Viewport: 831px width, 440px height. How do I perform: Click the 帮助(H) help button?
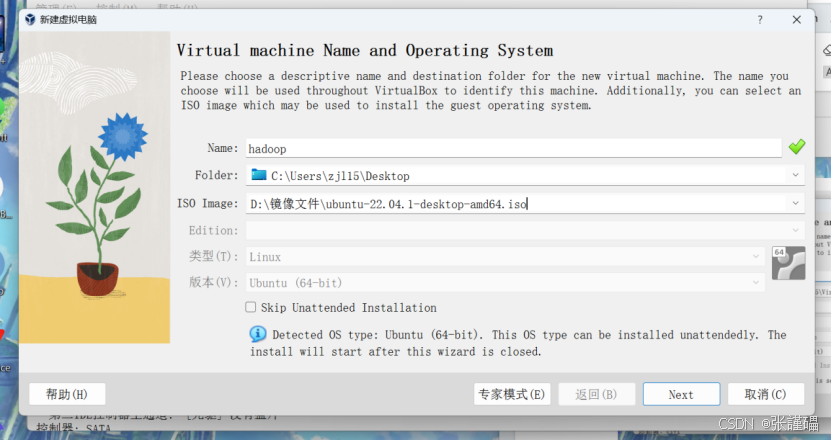pyautogui.click(x=67, y=394)
